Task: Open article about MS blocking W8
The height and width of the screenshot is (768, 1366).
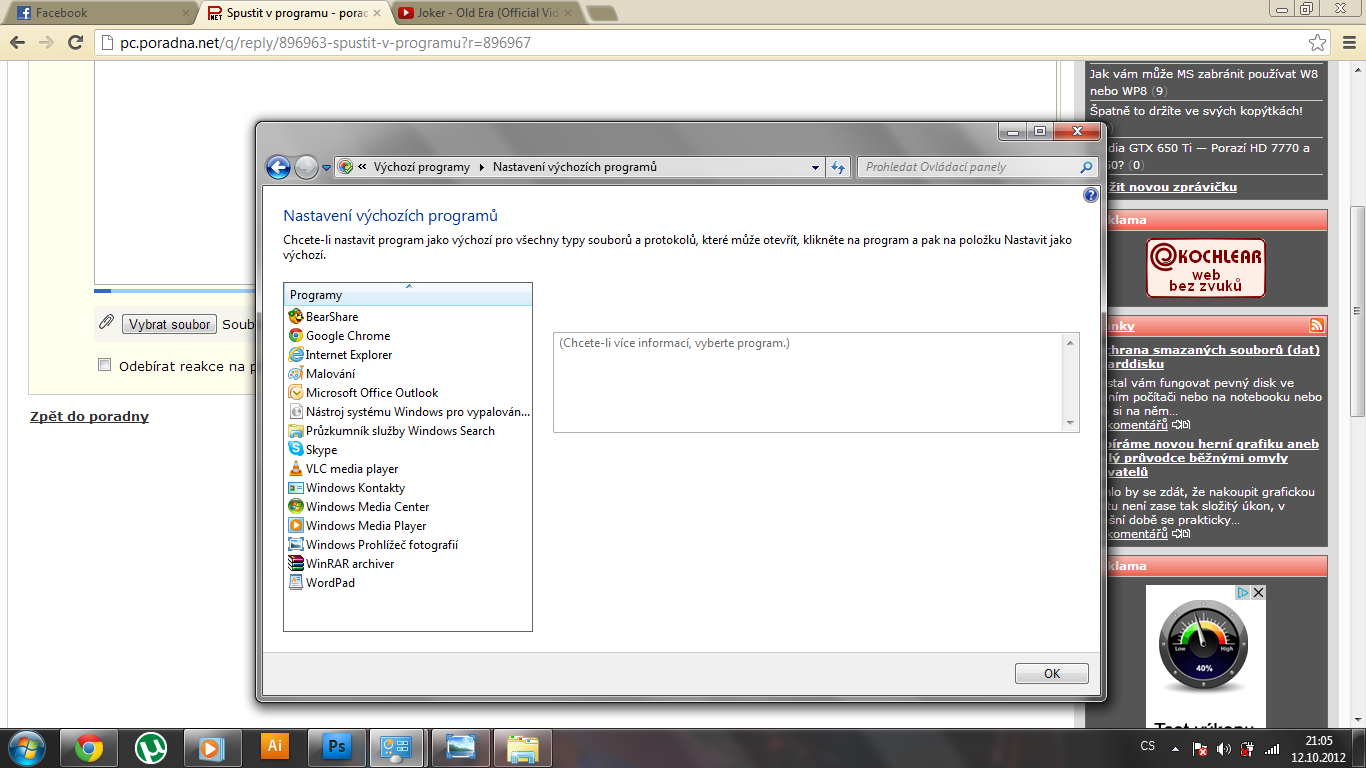Action: point(1204,82)
